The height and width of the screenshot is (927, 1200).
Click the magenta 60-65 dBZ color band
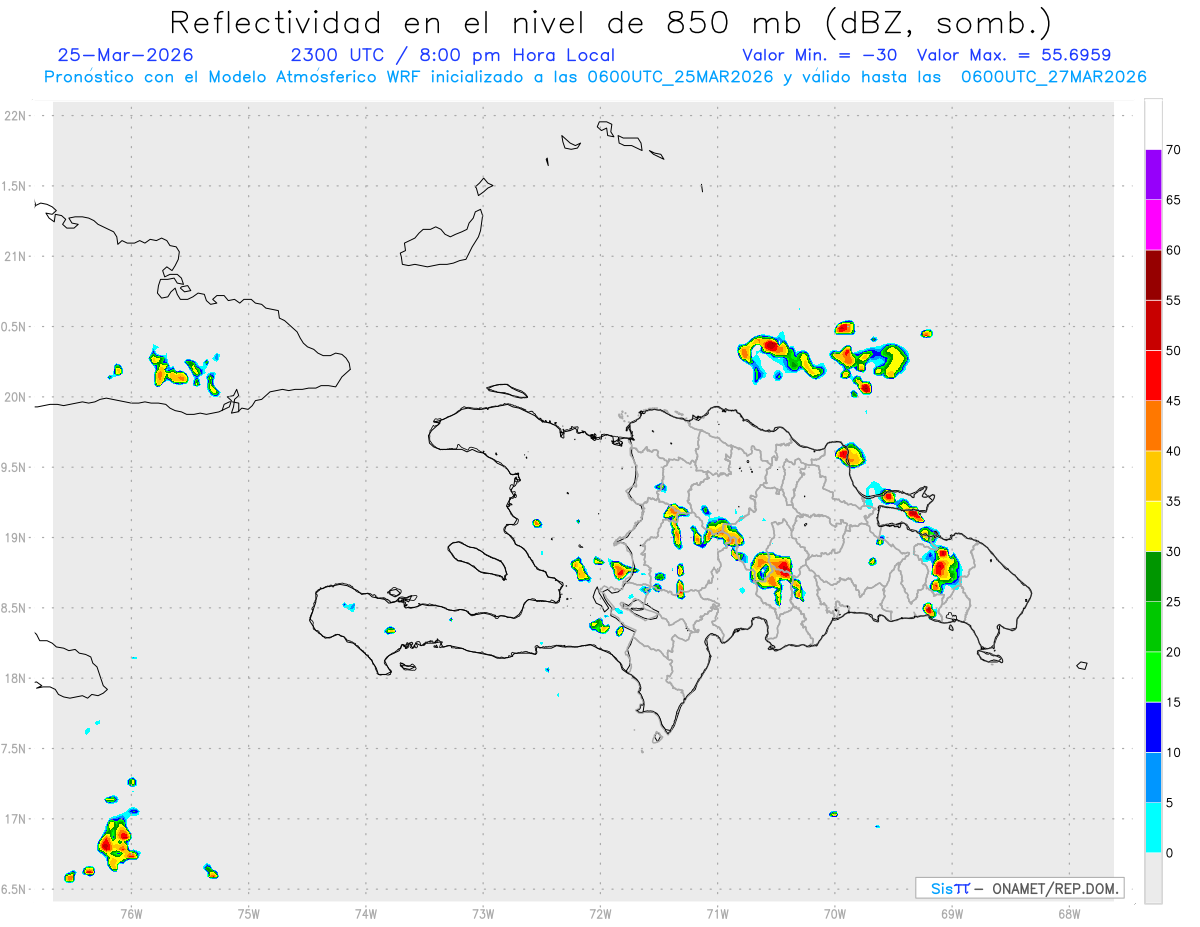(x=1153, y=225)
